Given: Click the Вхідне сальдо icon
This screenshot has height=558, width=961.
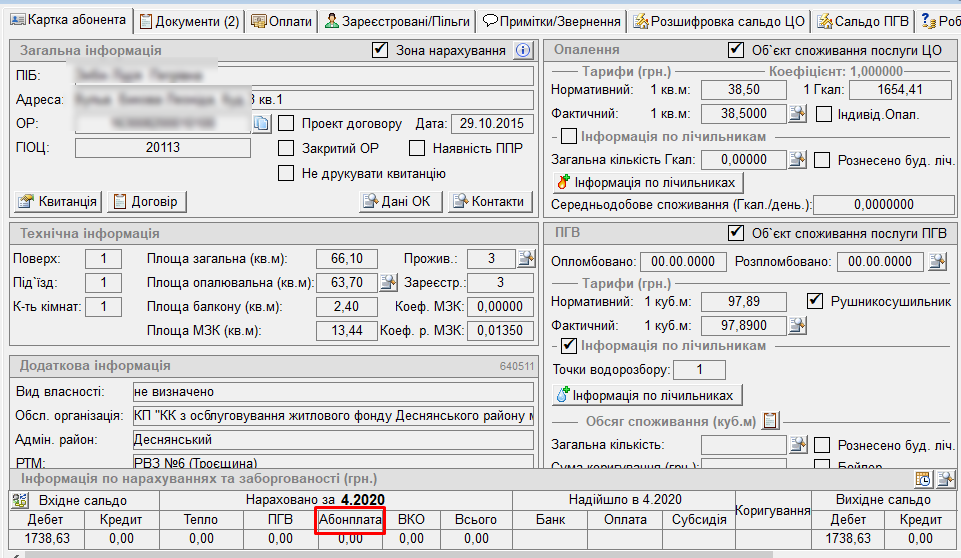Looking at the screenshot, I should [20, 500].
